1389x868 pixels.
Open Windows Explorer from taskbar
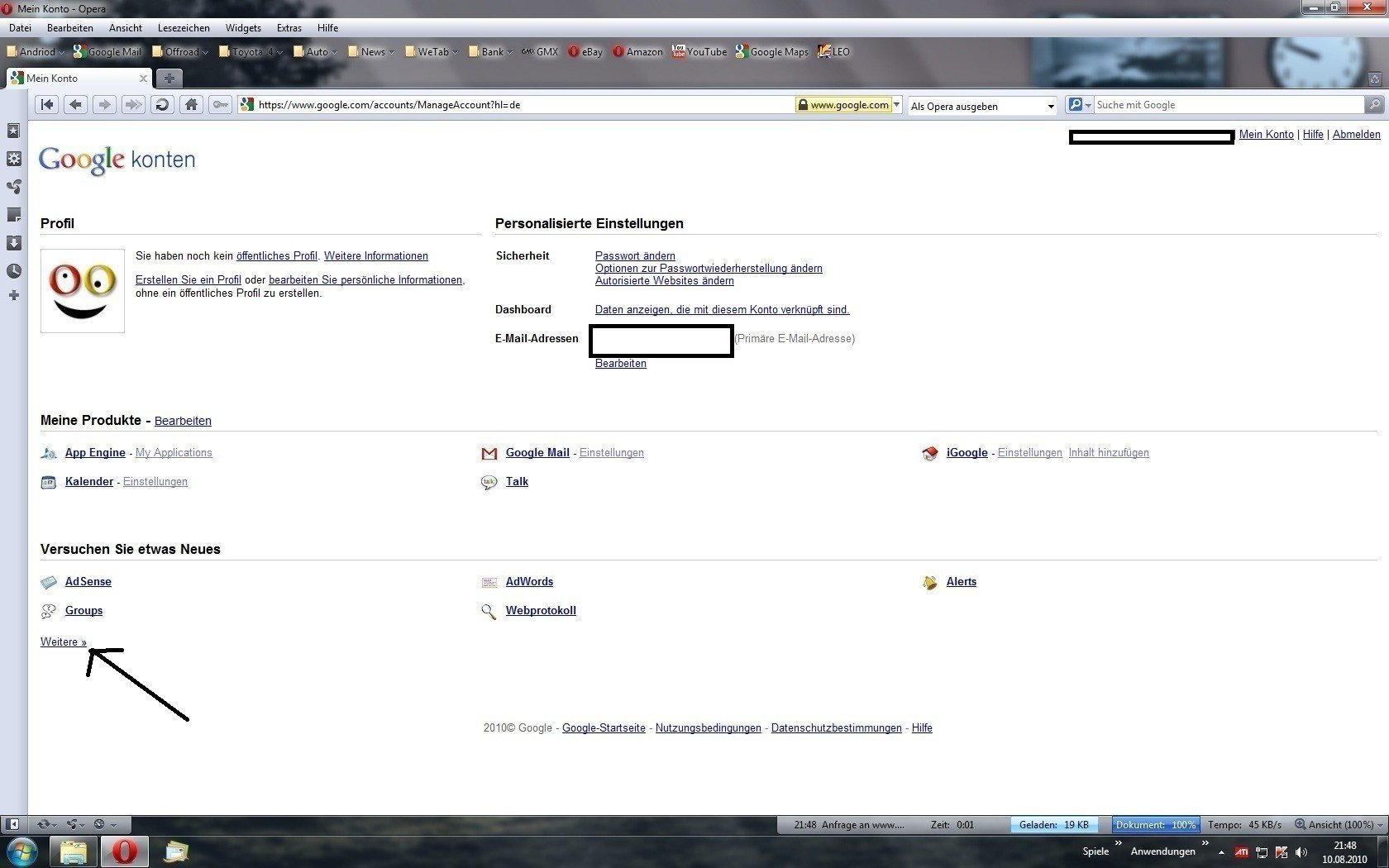73,851
